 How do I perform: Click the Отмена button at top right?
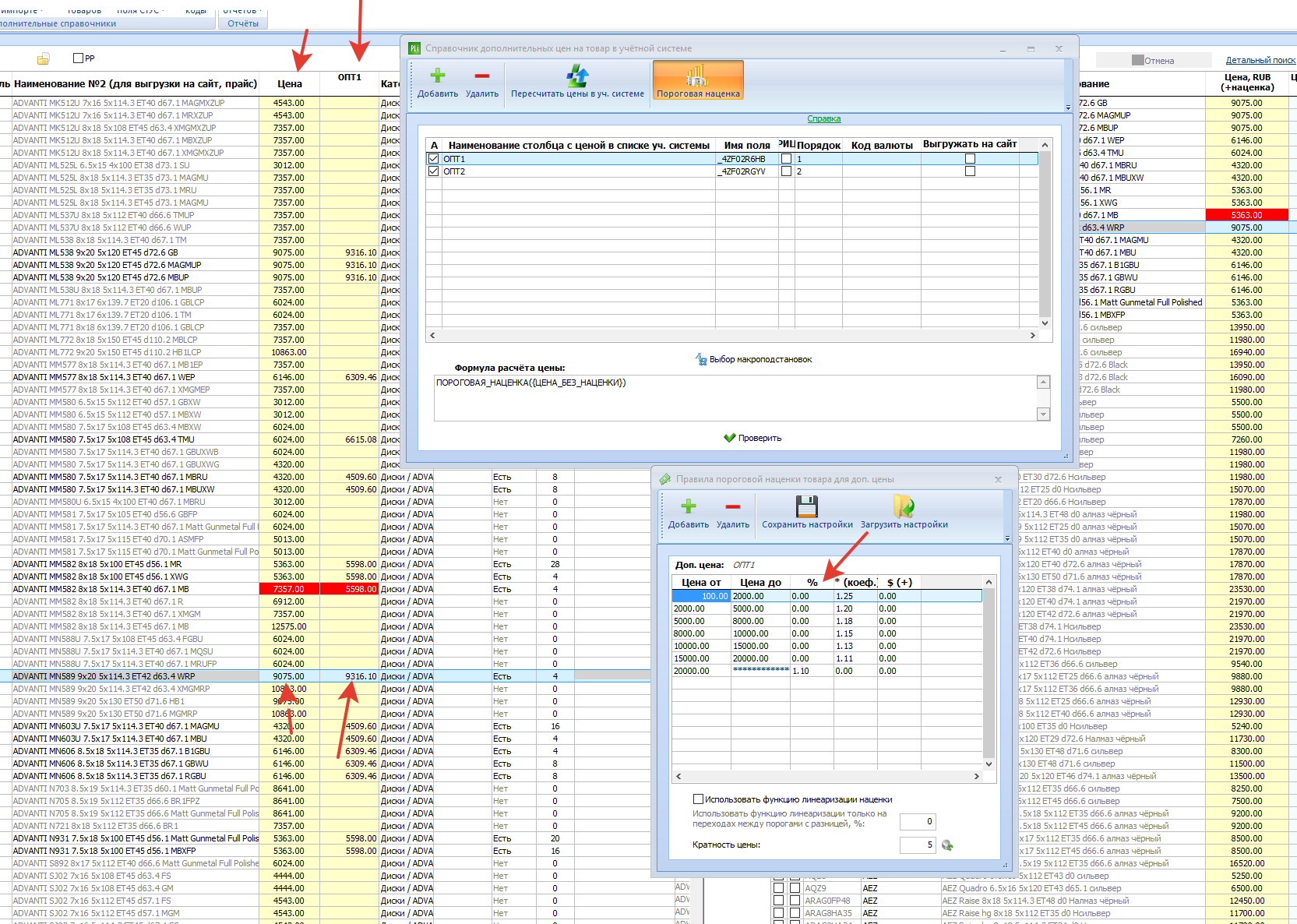point(1154,60)
